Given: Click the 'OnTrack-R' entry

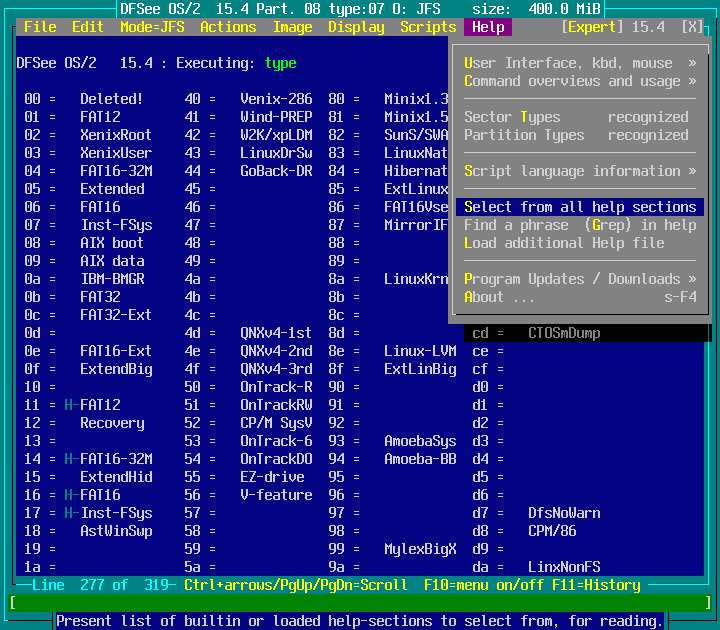Looking at the screenshot, I should pos(276,387).
